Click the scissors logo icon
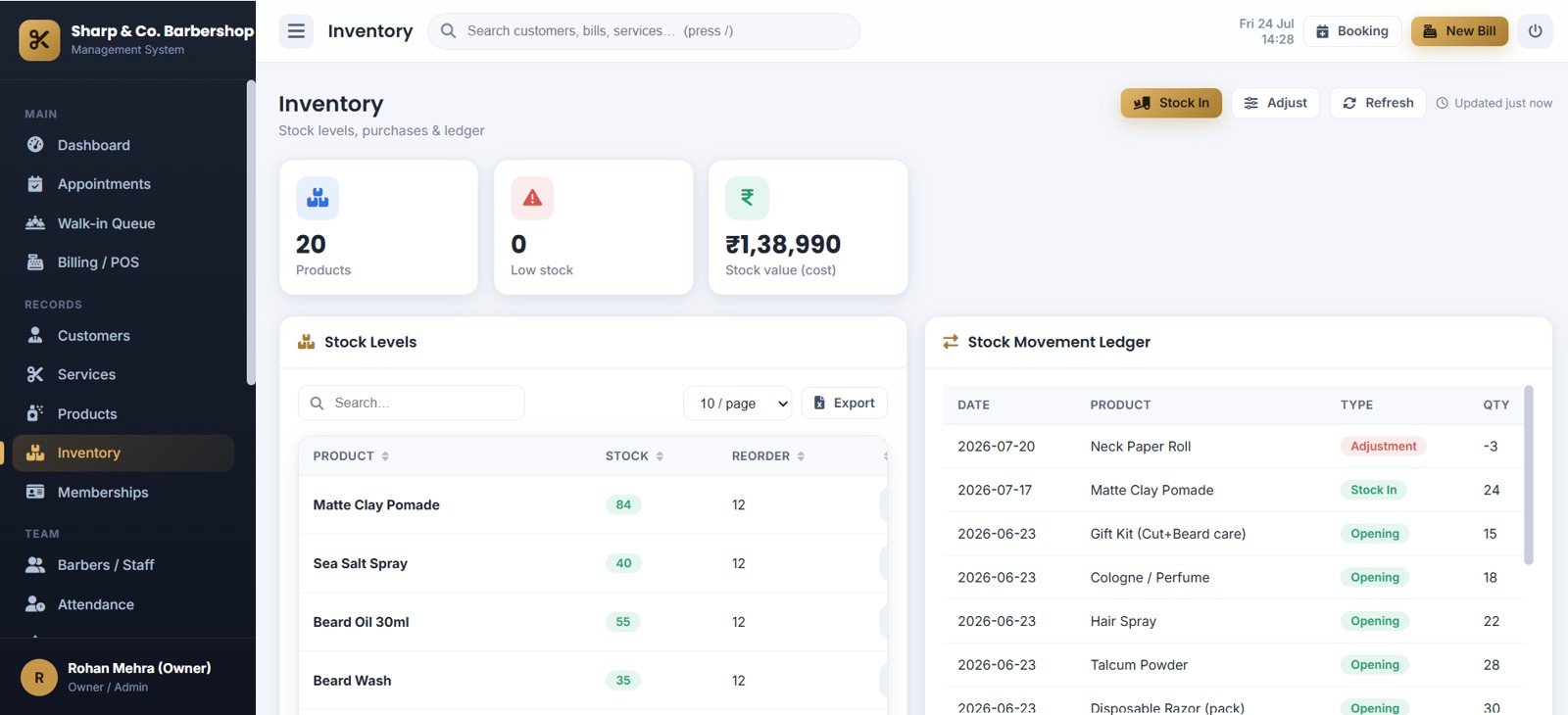 click(x=39, y=40)
